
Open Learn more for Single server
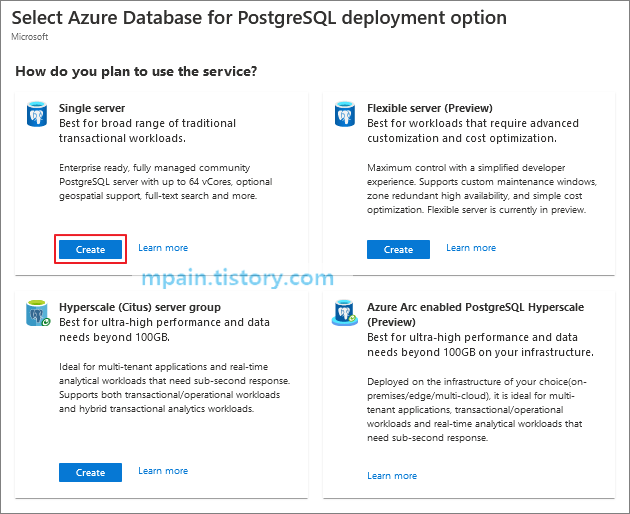163,248
